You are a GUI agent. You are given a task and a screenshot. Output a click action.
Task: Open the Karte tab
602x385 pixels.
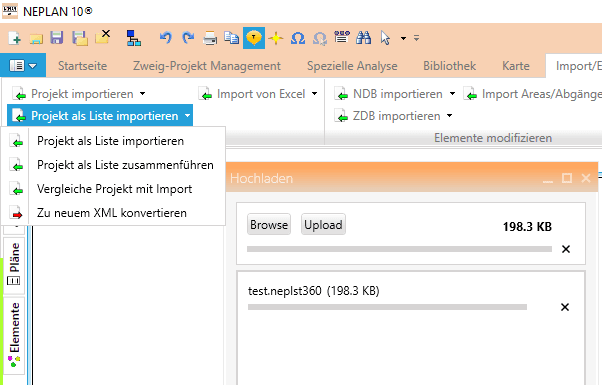point(516,66)
